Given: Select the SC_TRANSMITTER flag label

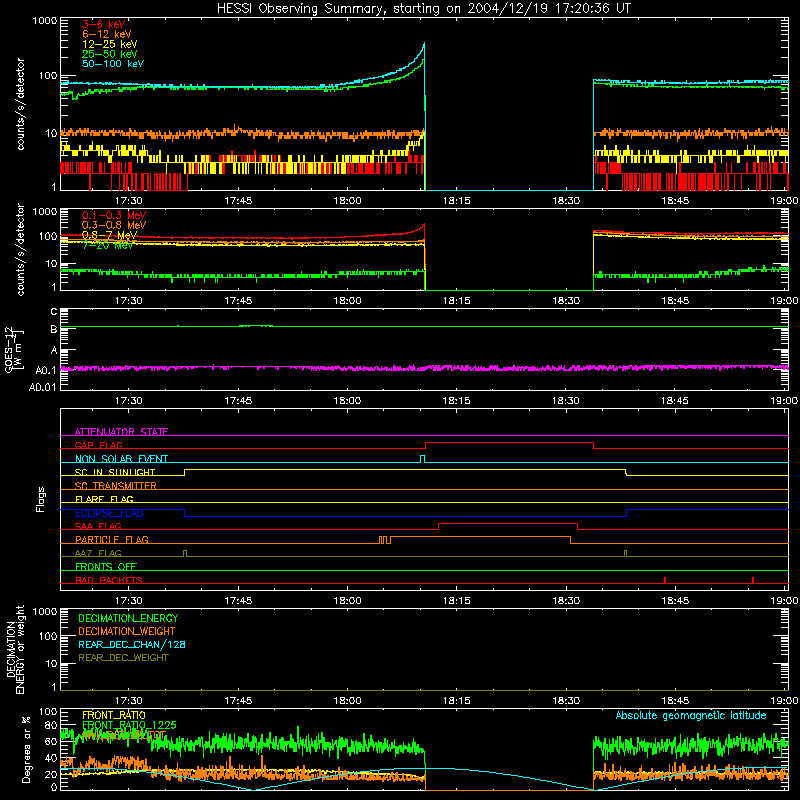Looking at the screenshot, I should pyautogui.click(x=115, y=486).
